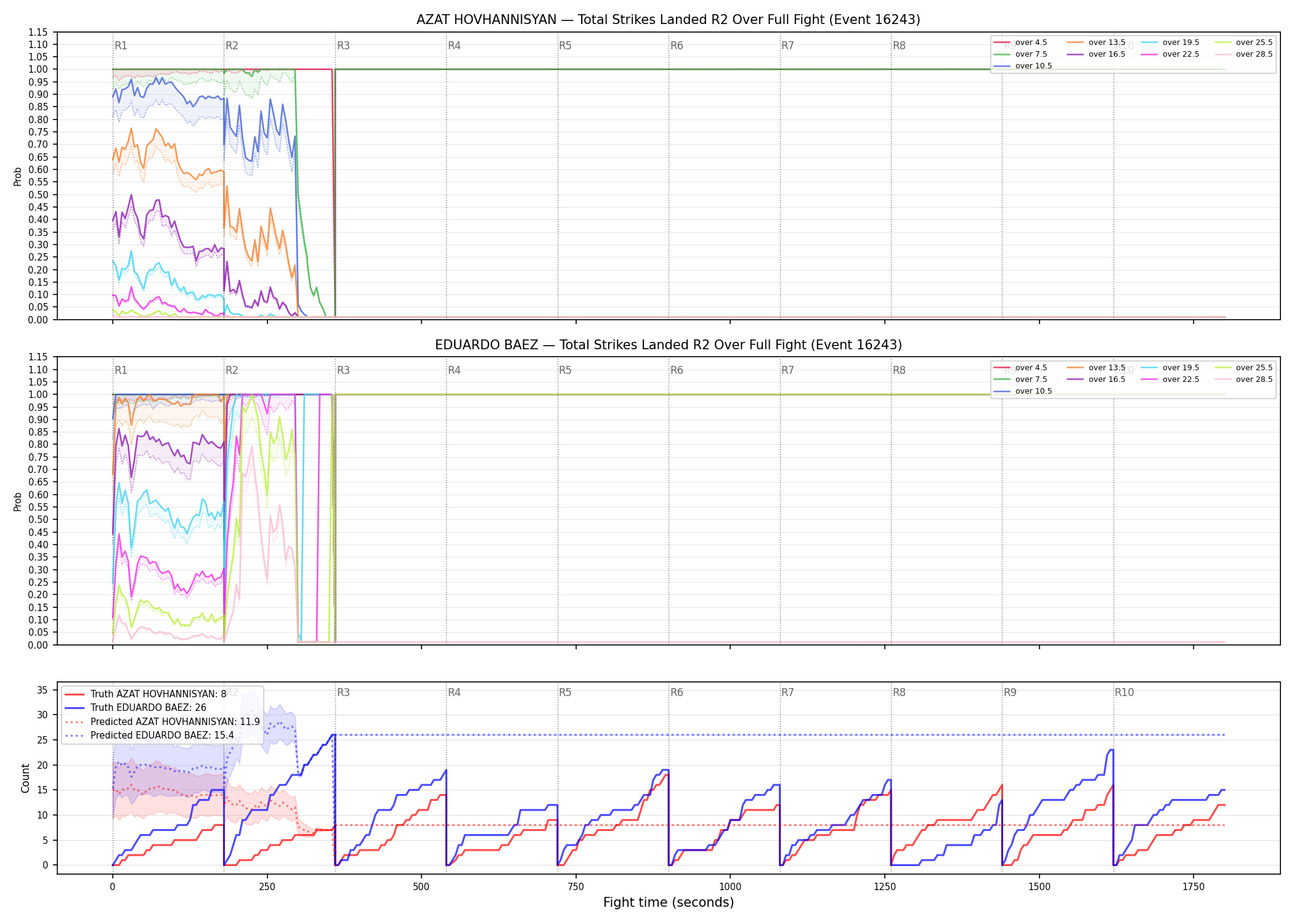1294x924 pixels.
Task: Click x-axis tick label 250
Action: click(x=267, y=886)
